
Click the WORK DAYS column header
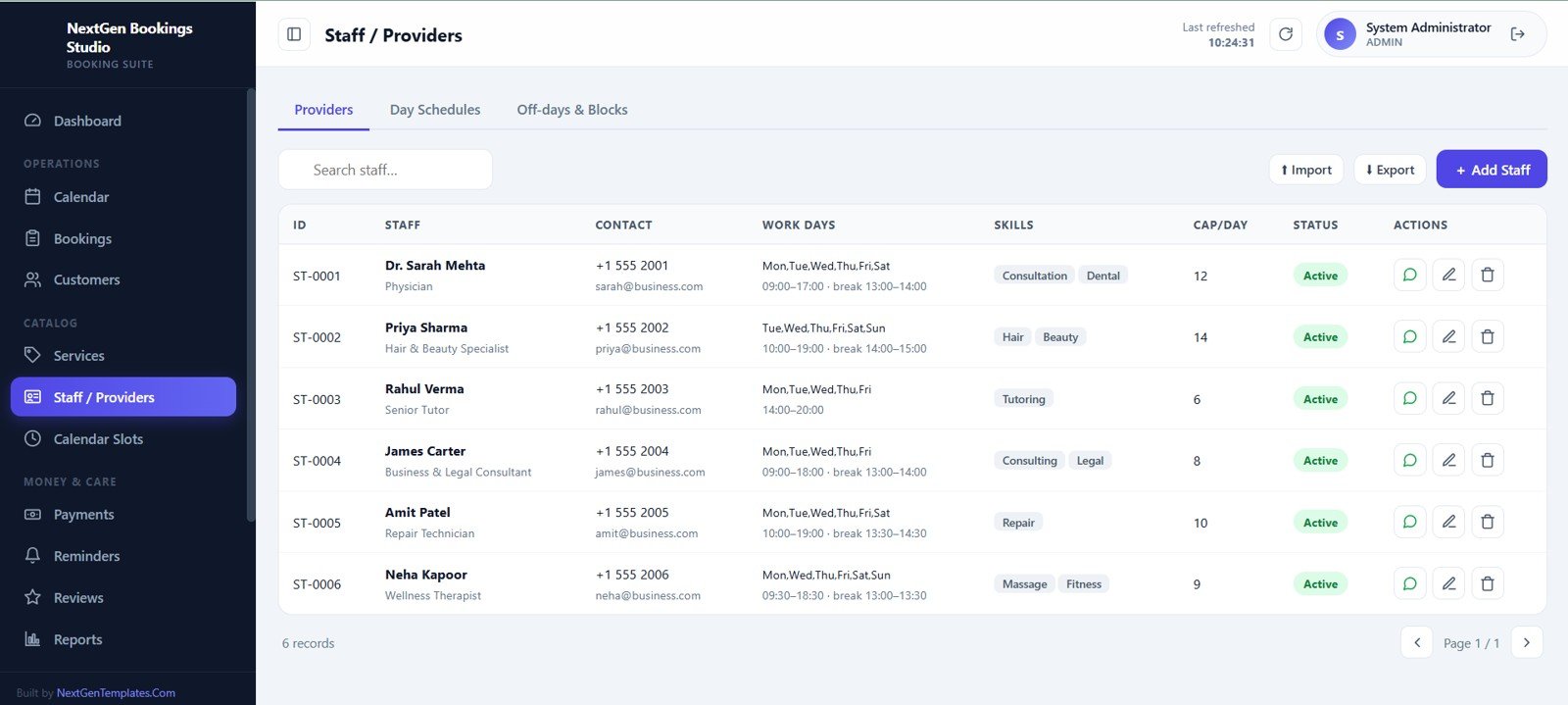point(799,225)
